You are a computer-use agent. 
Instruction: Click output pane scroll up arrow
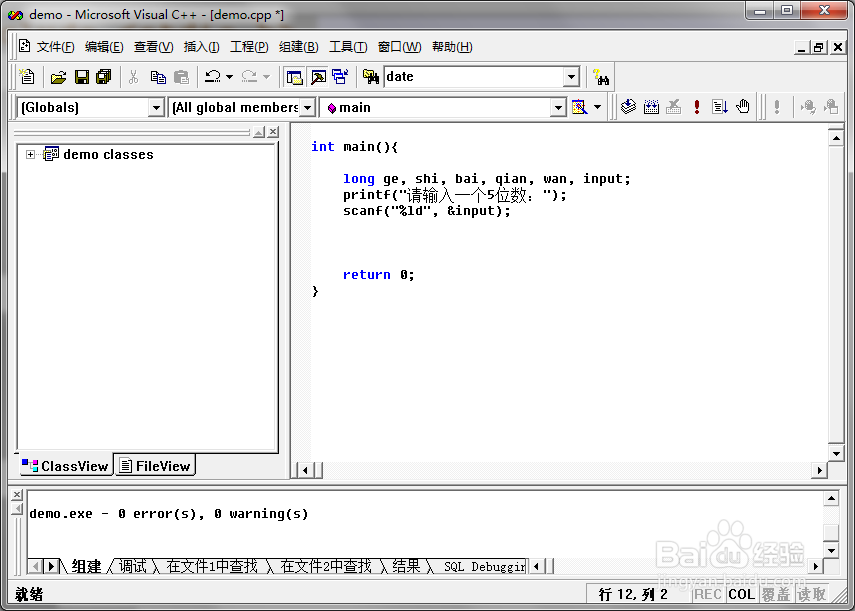[831, 498]
